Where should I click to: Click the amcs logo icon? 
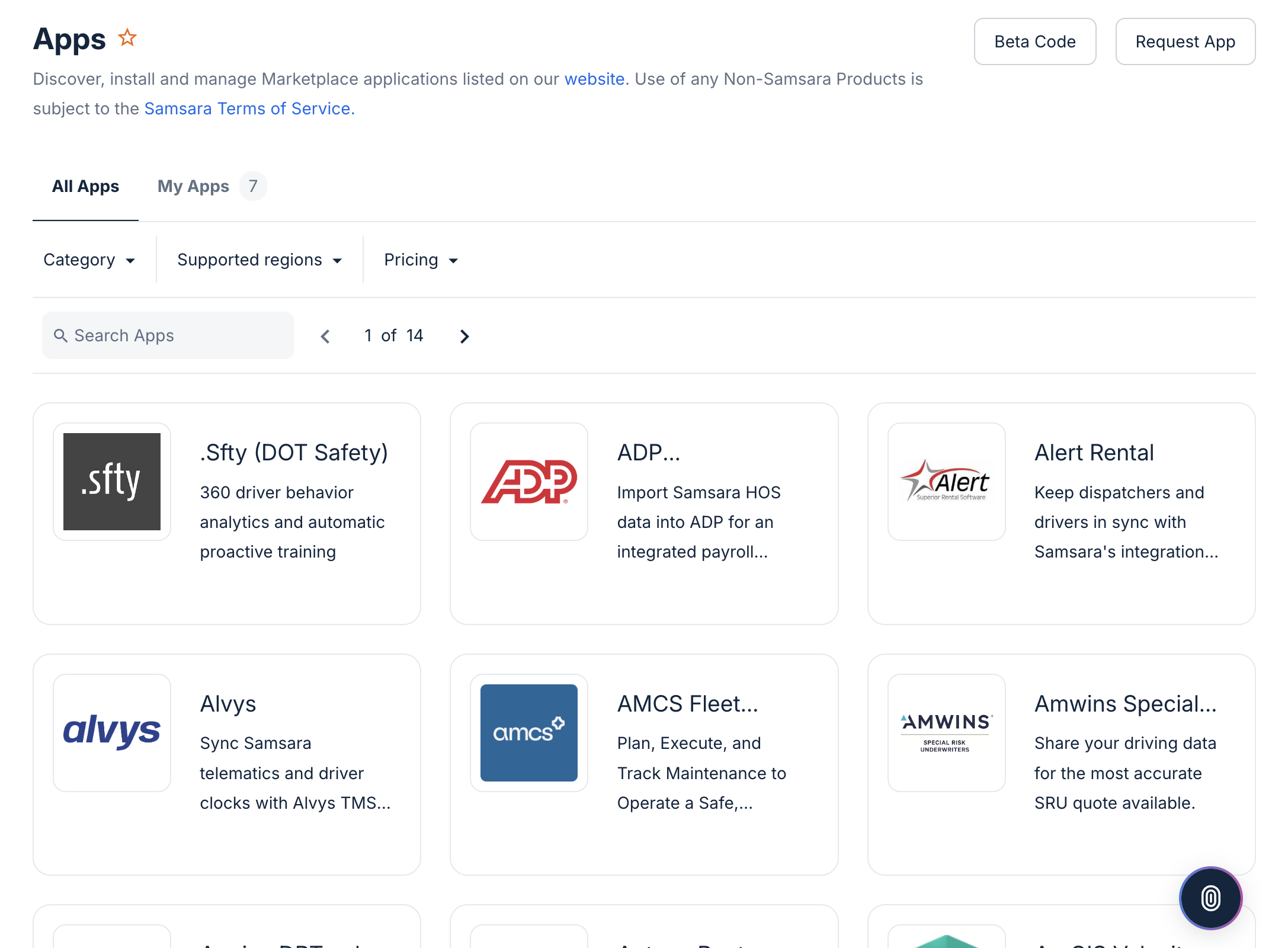529,732
